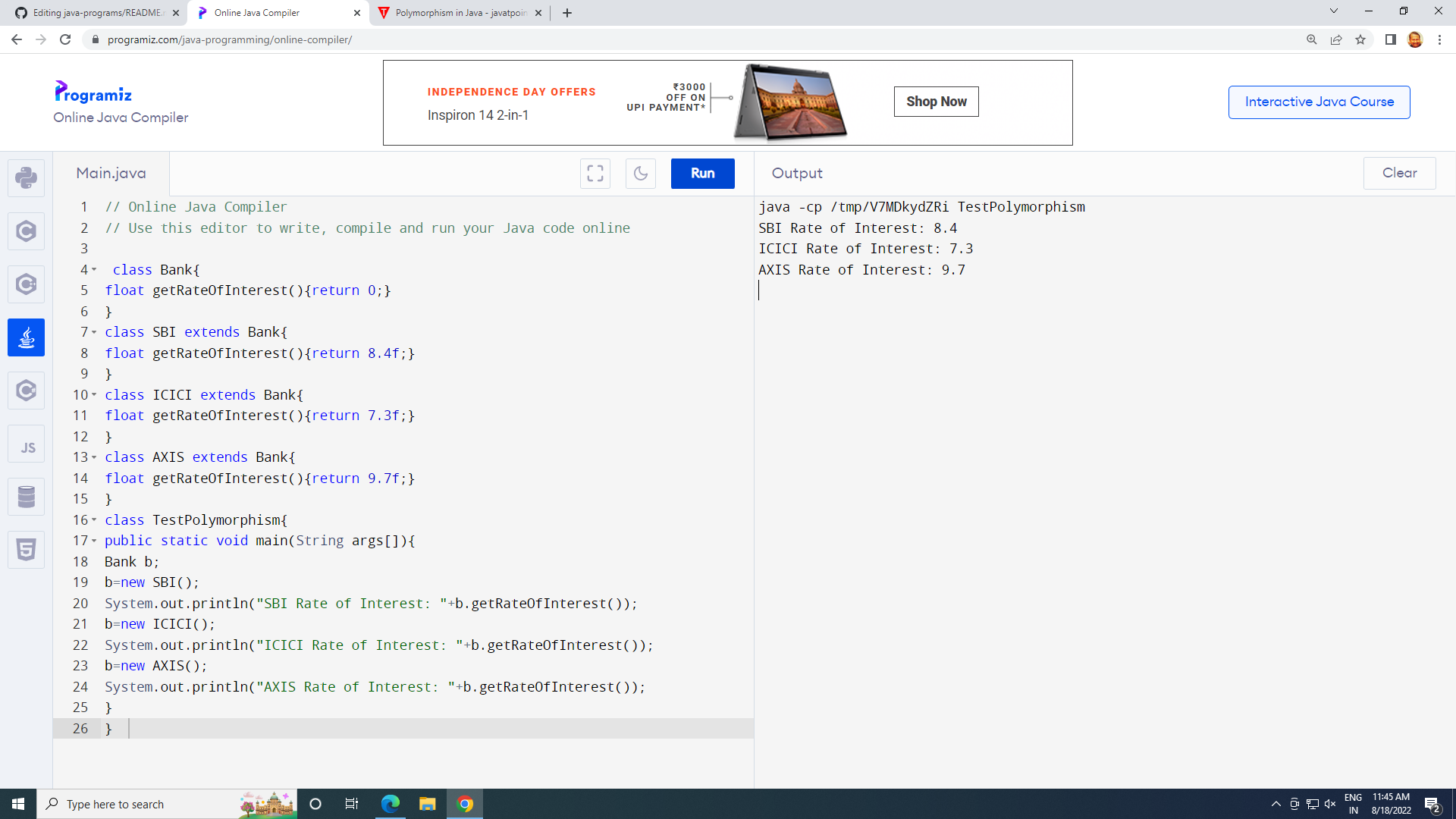Open the JavaScript compiler
Image resolution: width=1456 pixels, height=819 pixels.
click(x=26, y=444)
